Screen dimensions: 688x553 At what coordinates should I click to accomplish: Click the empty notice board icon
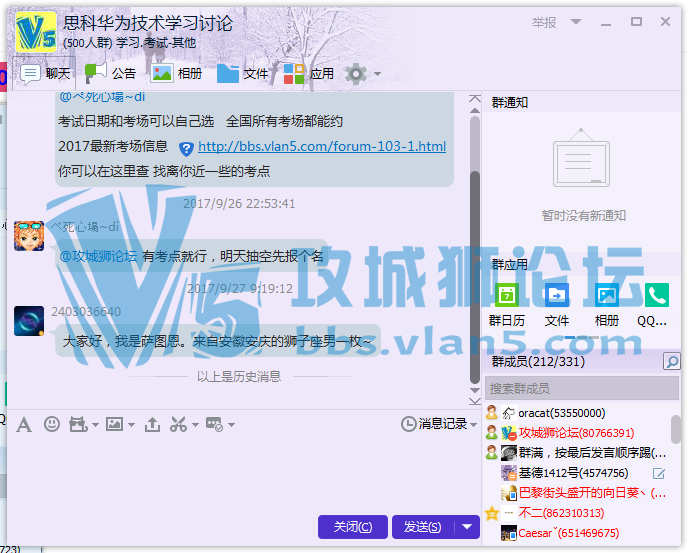[581, 158]
